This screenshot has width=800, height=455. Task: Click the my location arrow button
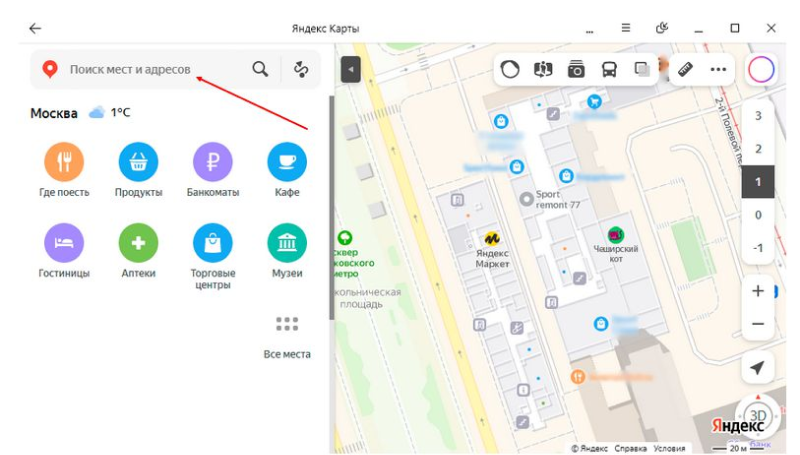pyautogui.click(x=758, y=367)
